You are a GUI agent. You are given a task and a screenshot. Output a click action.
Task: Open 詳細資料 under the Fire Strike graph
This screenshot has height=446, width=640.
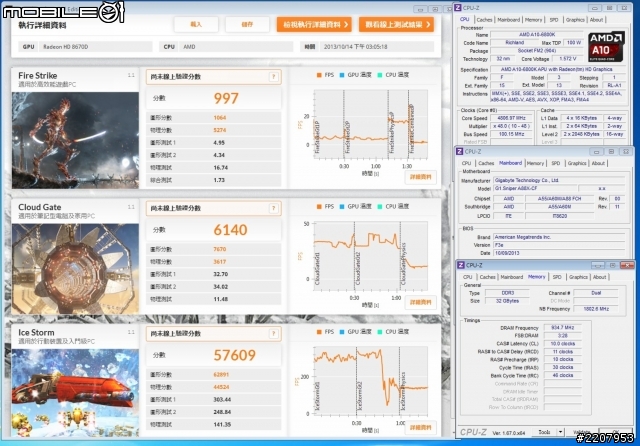420,177
